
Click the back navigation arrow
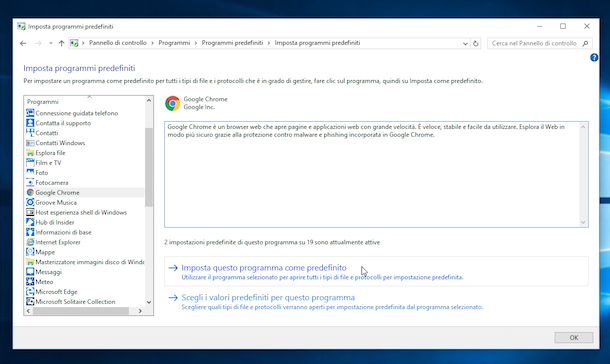pyautogui.click(x=23, y=43)
